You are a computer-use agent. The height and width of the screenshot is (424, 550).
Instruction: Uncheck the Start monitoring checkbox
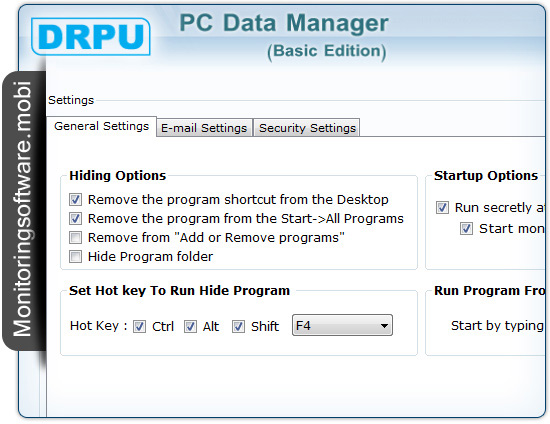467,229
